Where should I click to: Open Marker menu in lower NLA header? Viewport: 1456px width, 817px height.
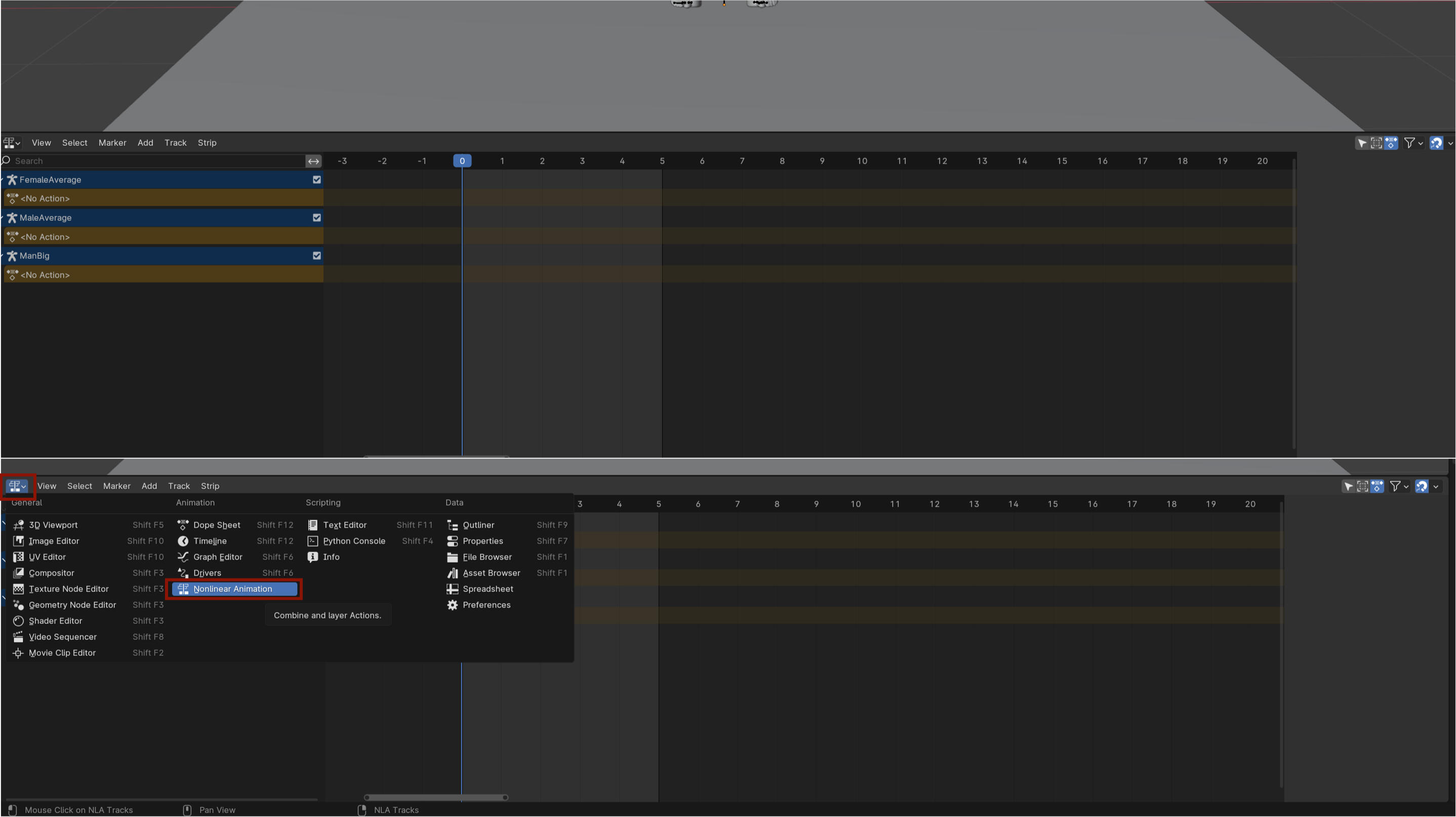(116, 486)
